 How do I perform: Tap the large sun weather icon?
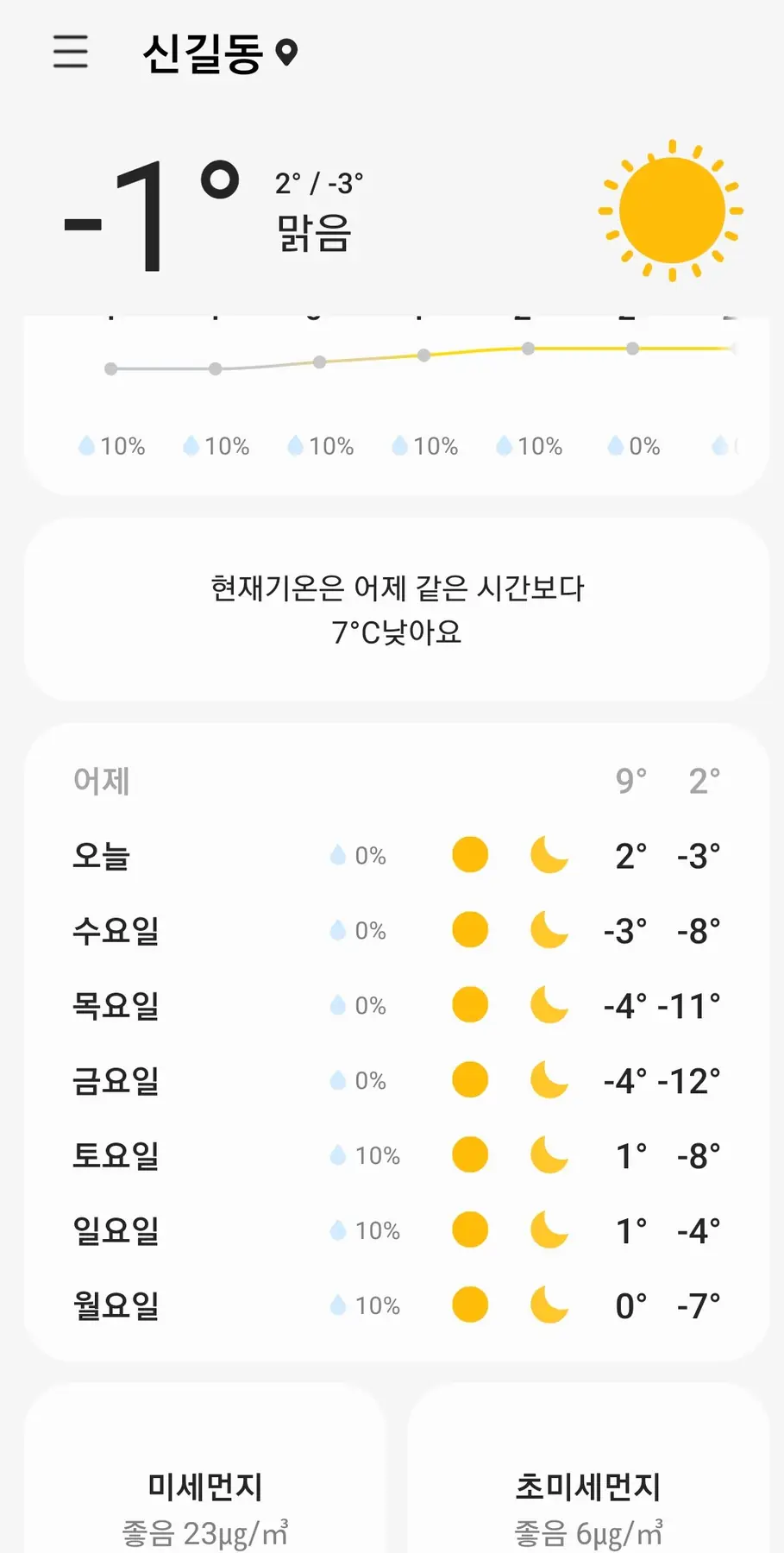click(671, 211)
